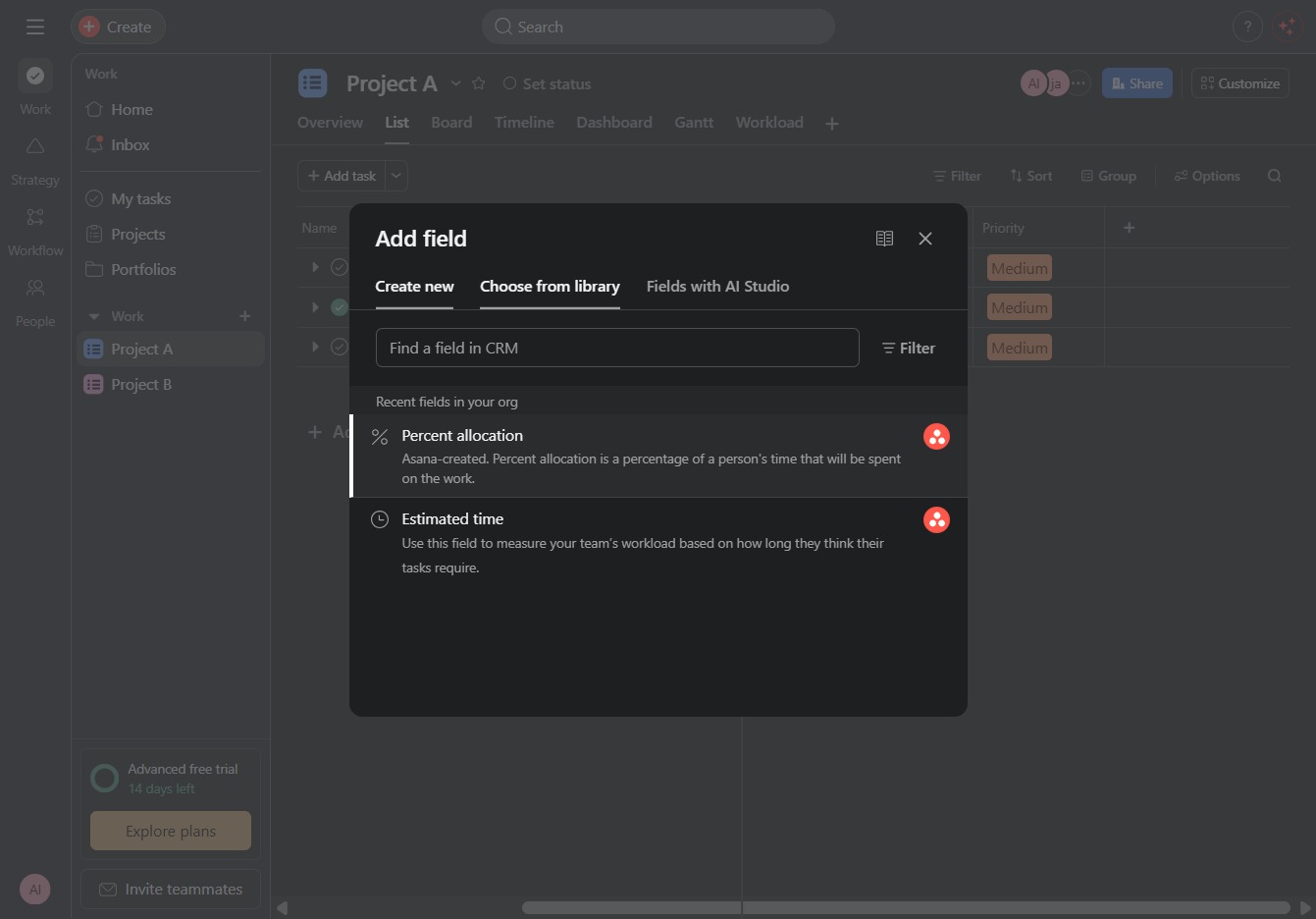This screenshot has width=1316, height=919.
Task: Toggle second task's completed checkmark
Action: (340, 307)
